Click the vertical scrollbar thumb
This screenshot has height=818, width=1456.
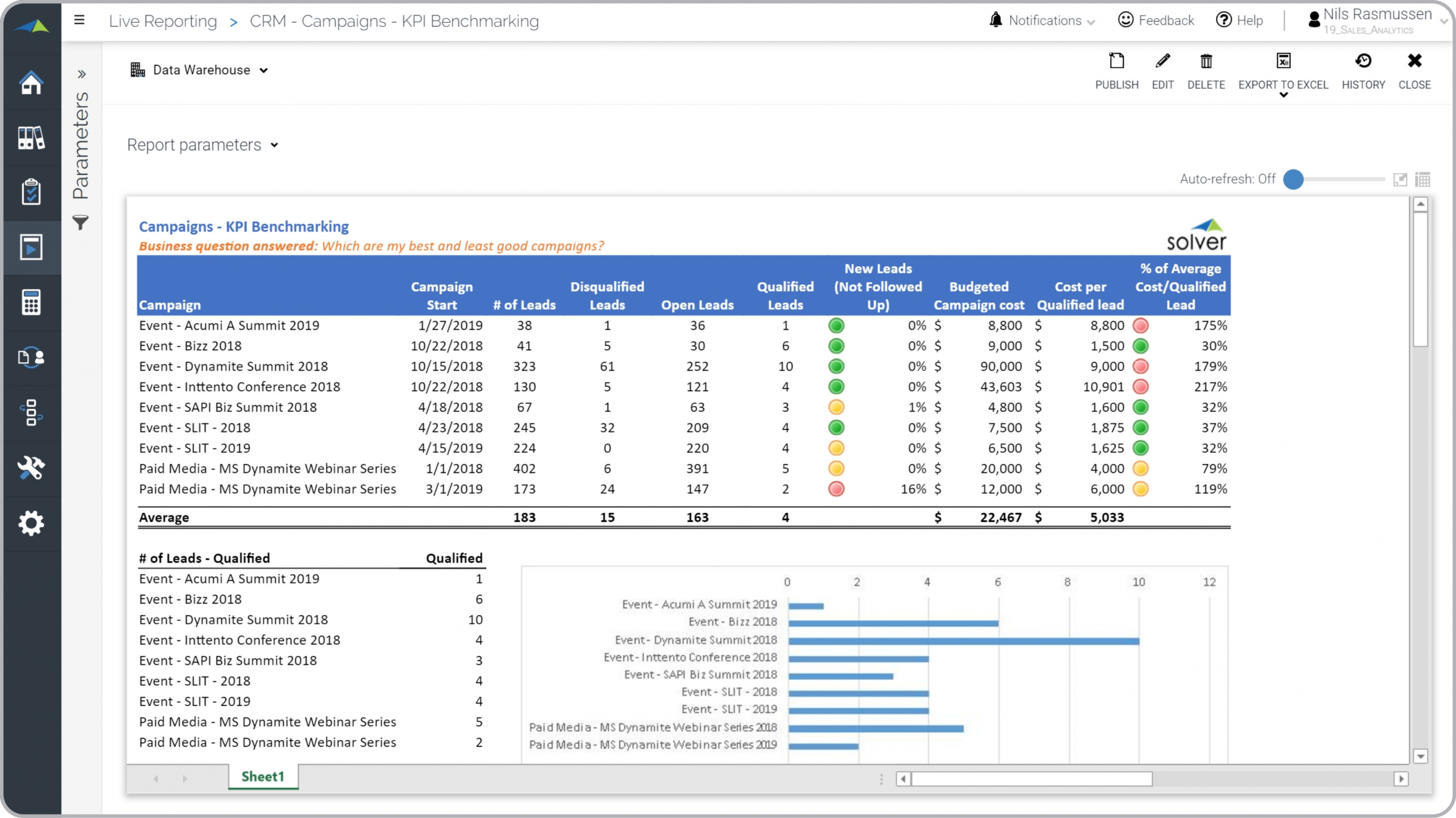1420,279
